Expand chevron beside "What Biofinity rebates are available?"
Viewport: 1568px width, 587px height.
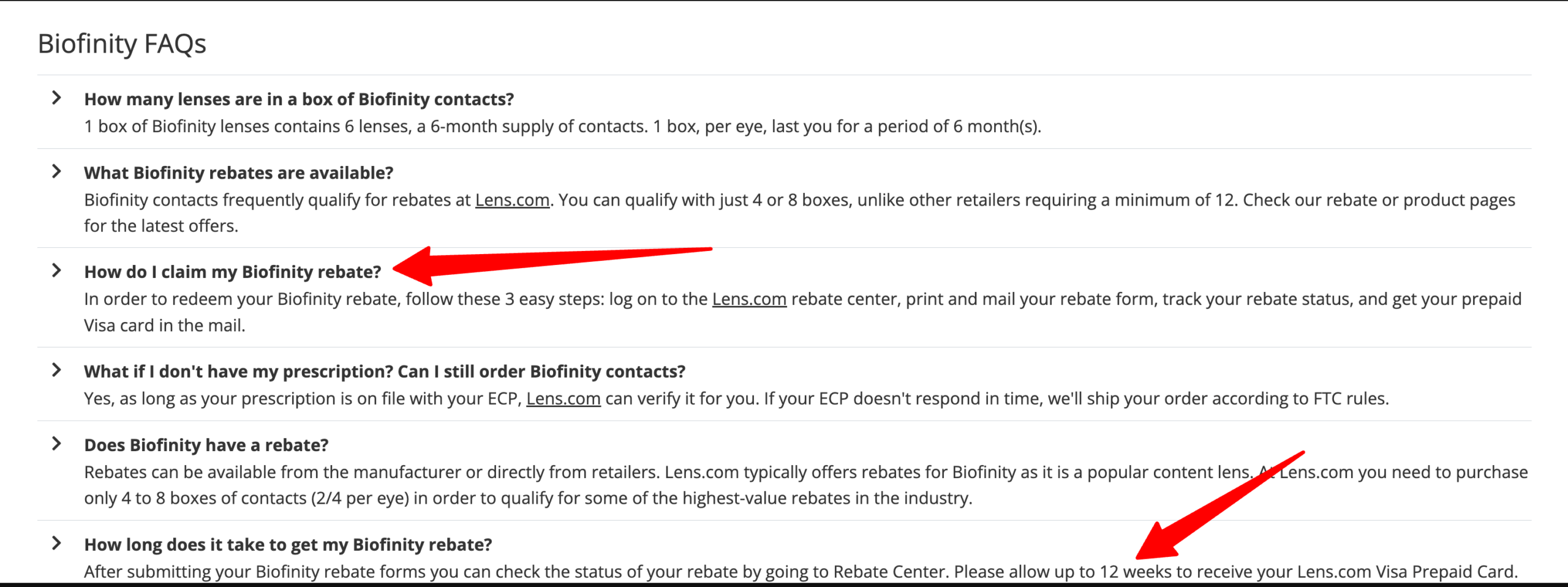coord(56,171)
